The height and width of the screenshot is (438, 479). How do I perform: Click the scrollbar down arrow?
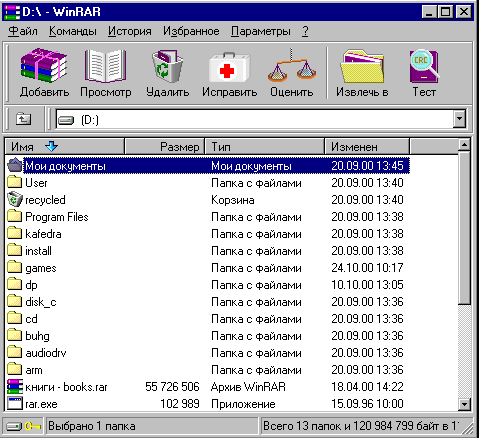[x=464, y=404]
